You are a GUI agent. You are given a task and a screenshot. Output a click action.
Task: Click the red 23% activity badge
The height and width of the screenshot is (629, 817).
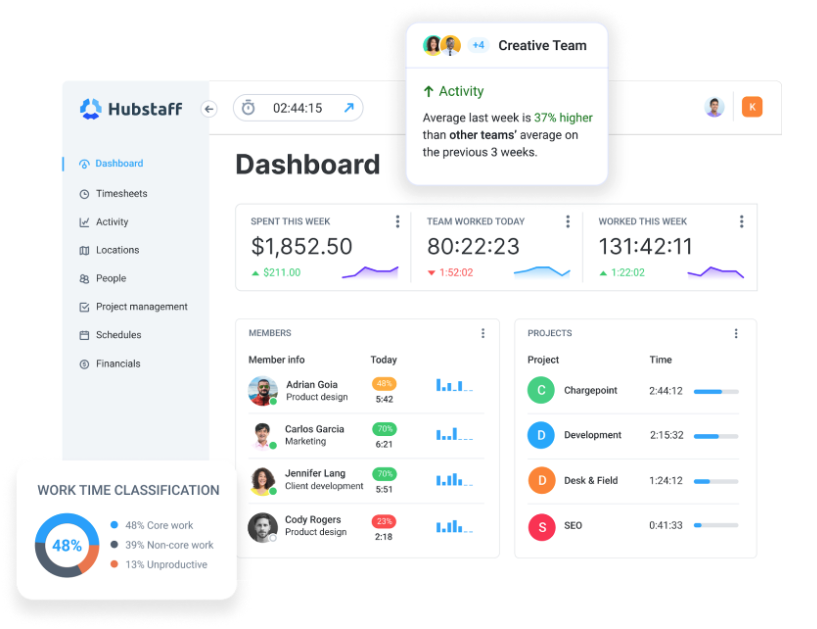click(384, 521)
